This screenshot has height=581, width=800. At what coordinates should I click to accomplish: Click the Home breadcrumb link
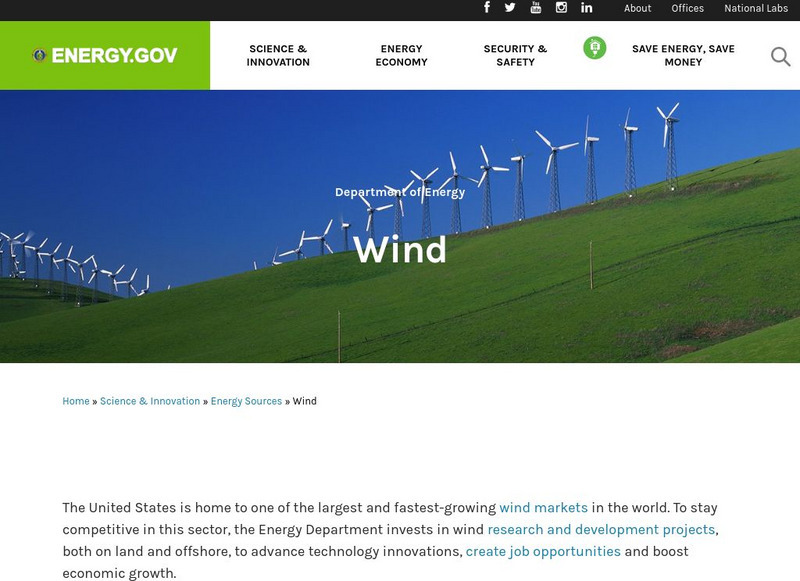click(76, 401)
